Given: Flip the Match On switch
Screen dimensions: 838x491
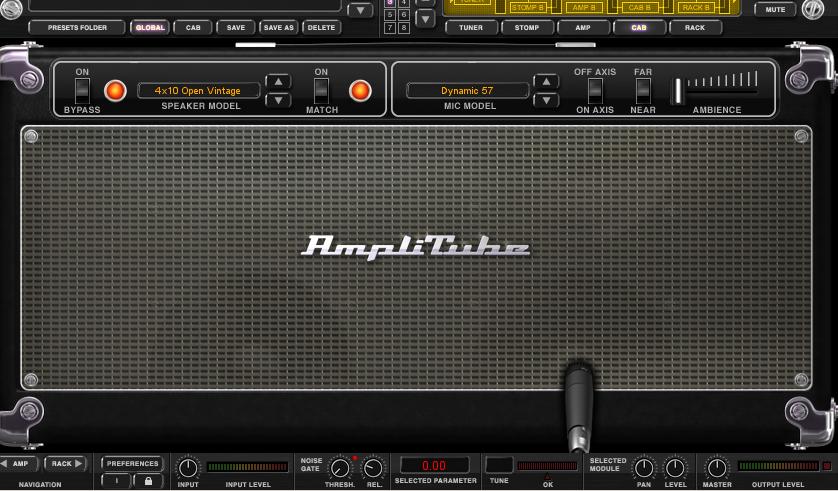Looking at the screenshot, I should [x=321, y=91].
